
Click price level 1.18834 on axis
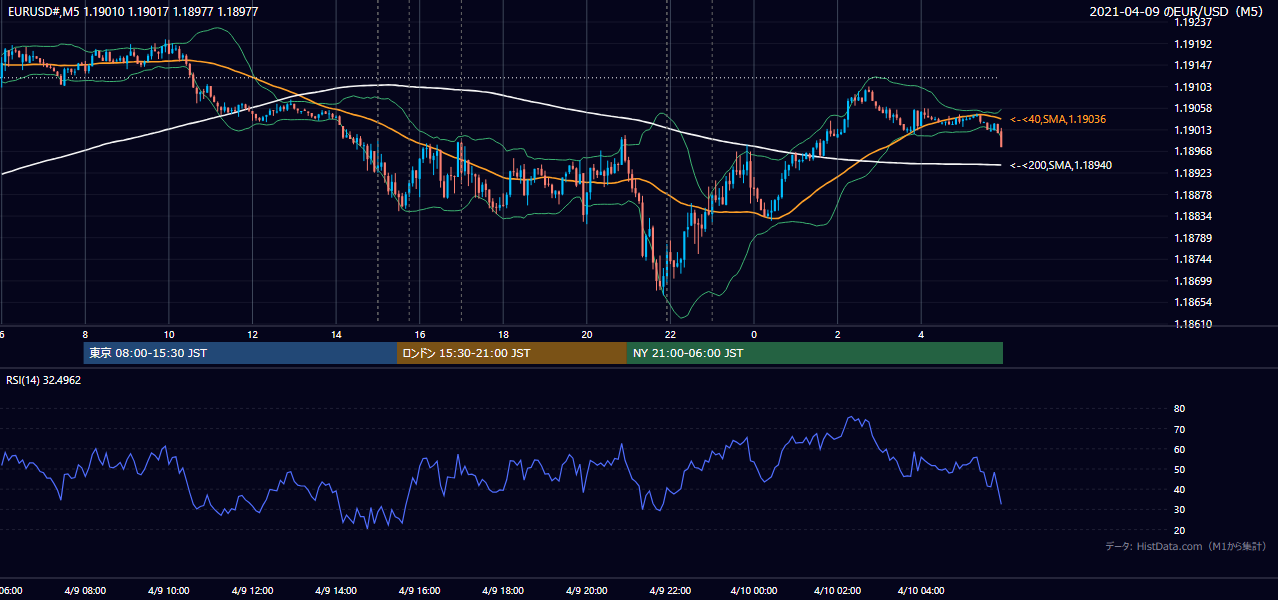click(x=1194, y=216)
